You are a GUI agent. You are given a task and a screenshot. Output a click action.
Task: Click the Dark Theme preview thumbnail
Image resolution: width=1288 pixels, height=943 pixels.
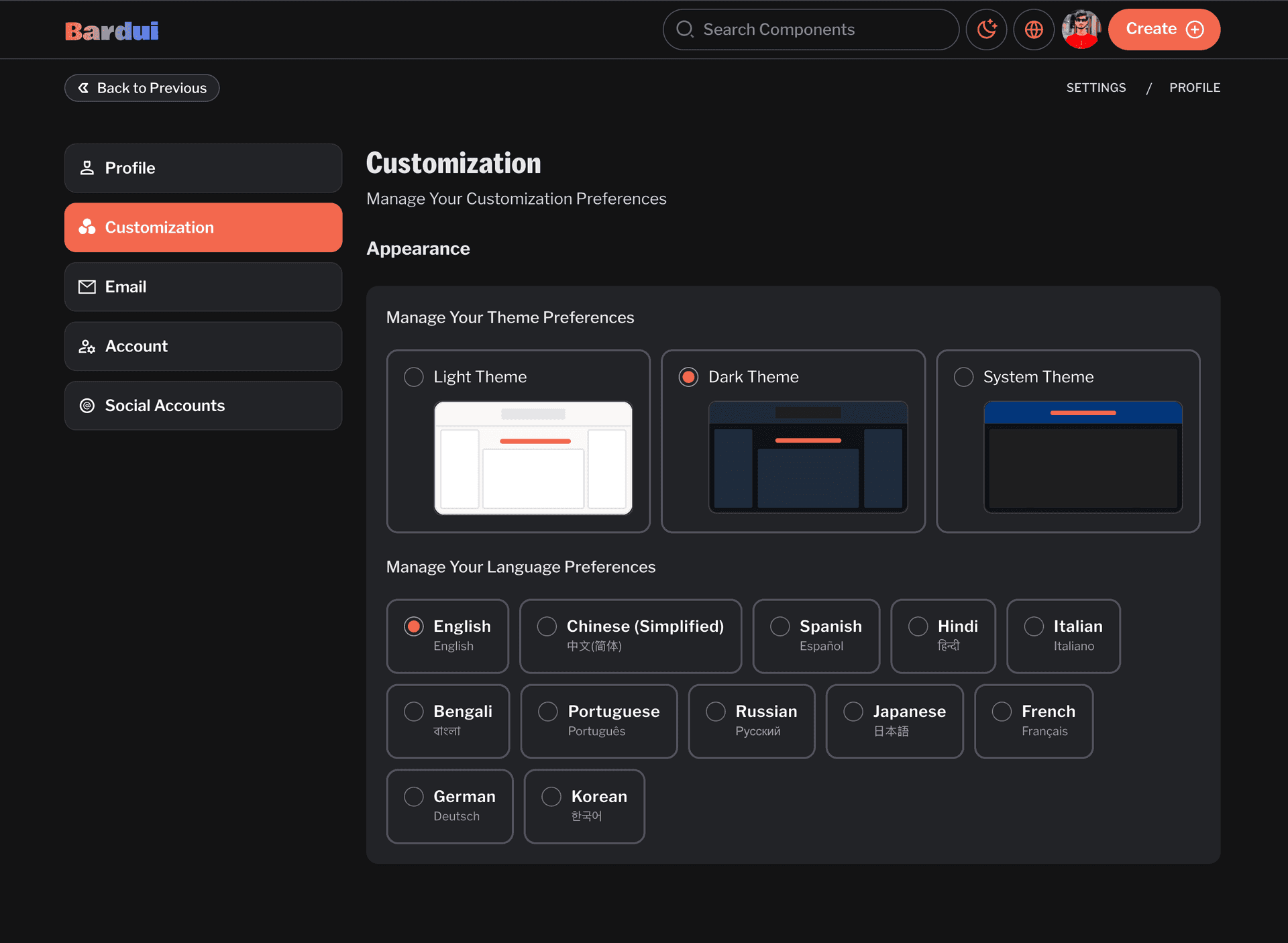tap(808, 457)
